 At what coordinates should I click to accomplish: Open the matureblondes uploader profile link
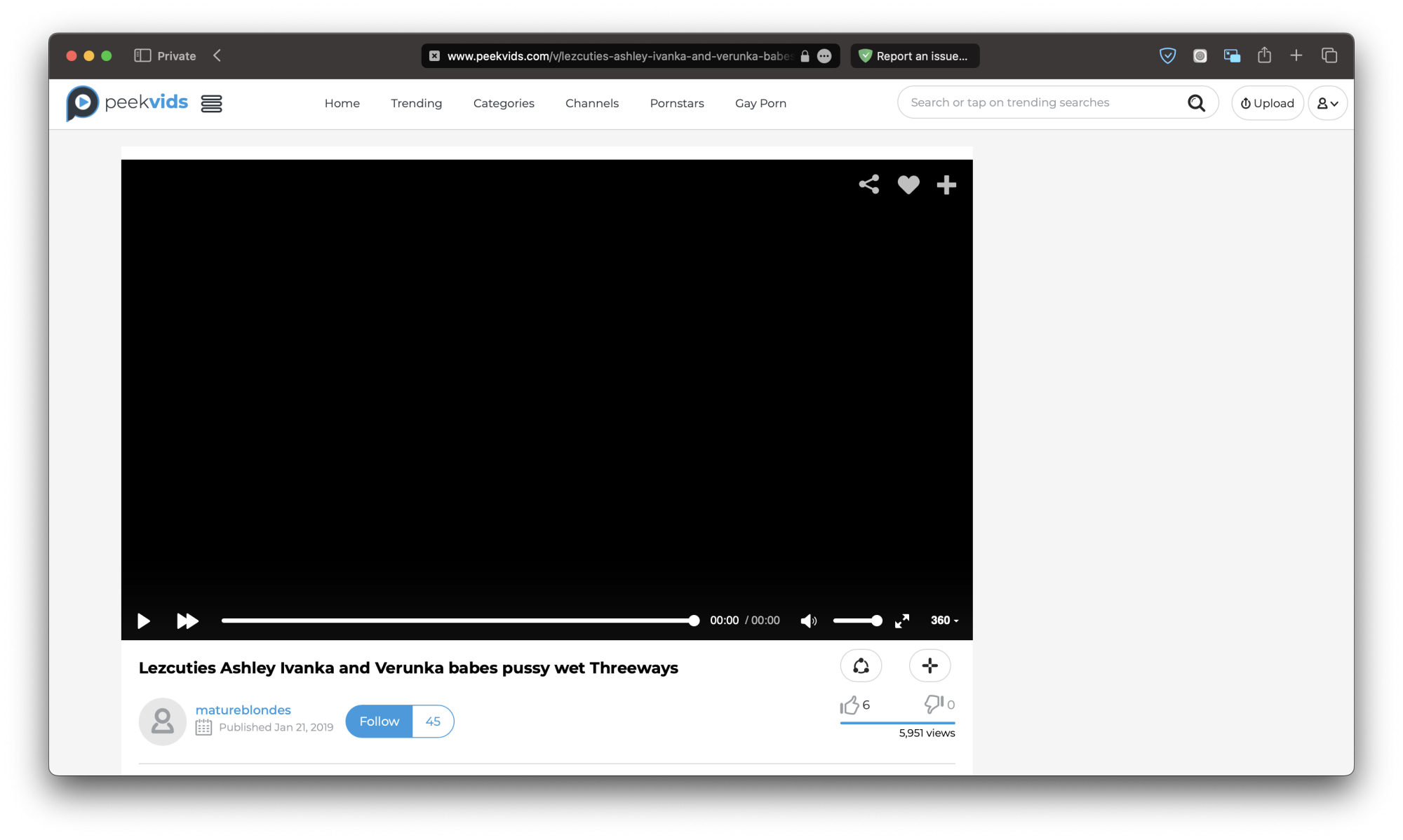(243, 710)
